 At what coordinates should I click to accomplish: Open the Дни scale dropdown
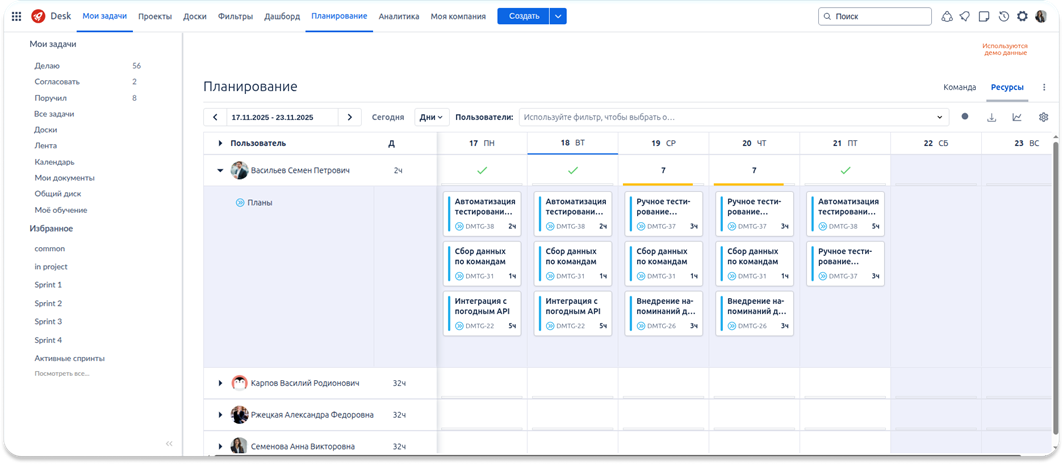pyautogui.click(x=432, y=117)
